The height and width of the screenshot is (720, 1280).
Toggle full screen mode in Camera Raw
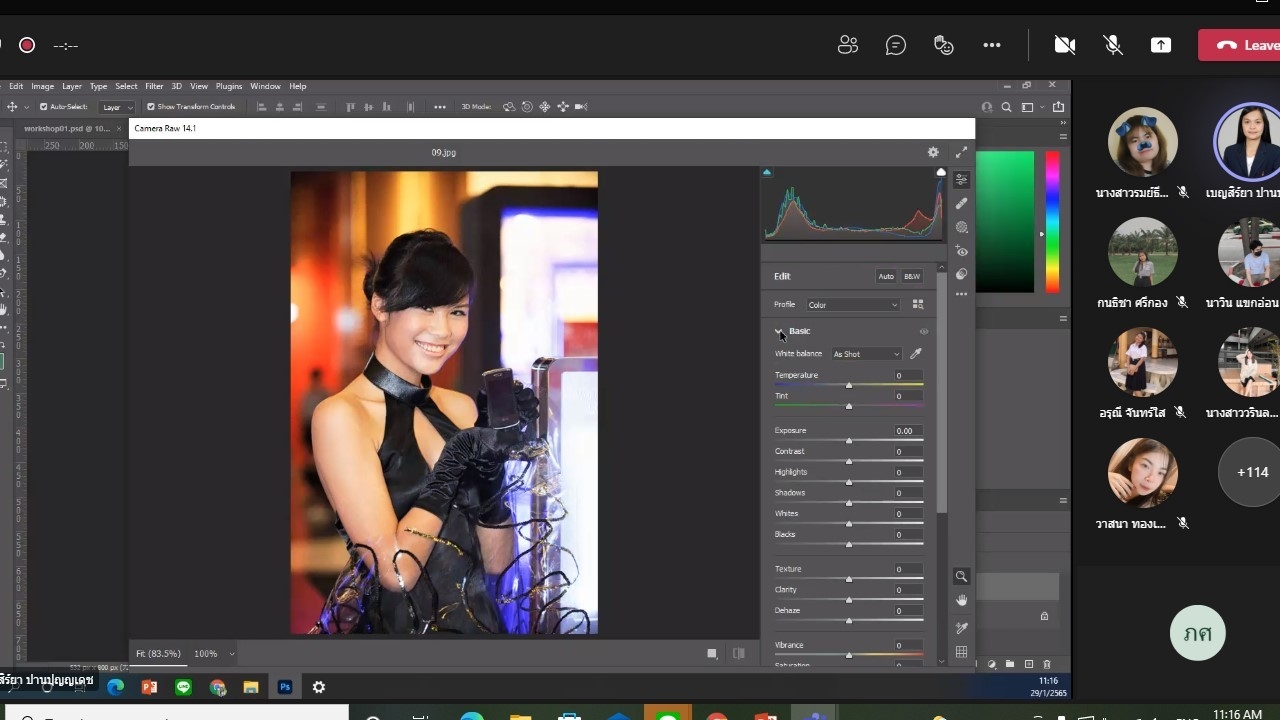961,152
